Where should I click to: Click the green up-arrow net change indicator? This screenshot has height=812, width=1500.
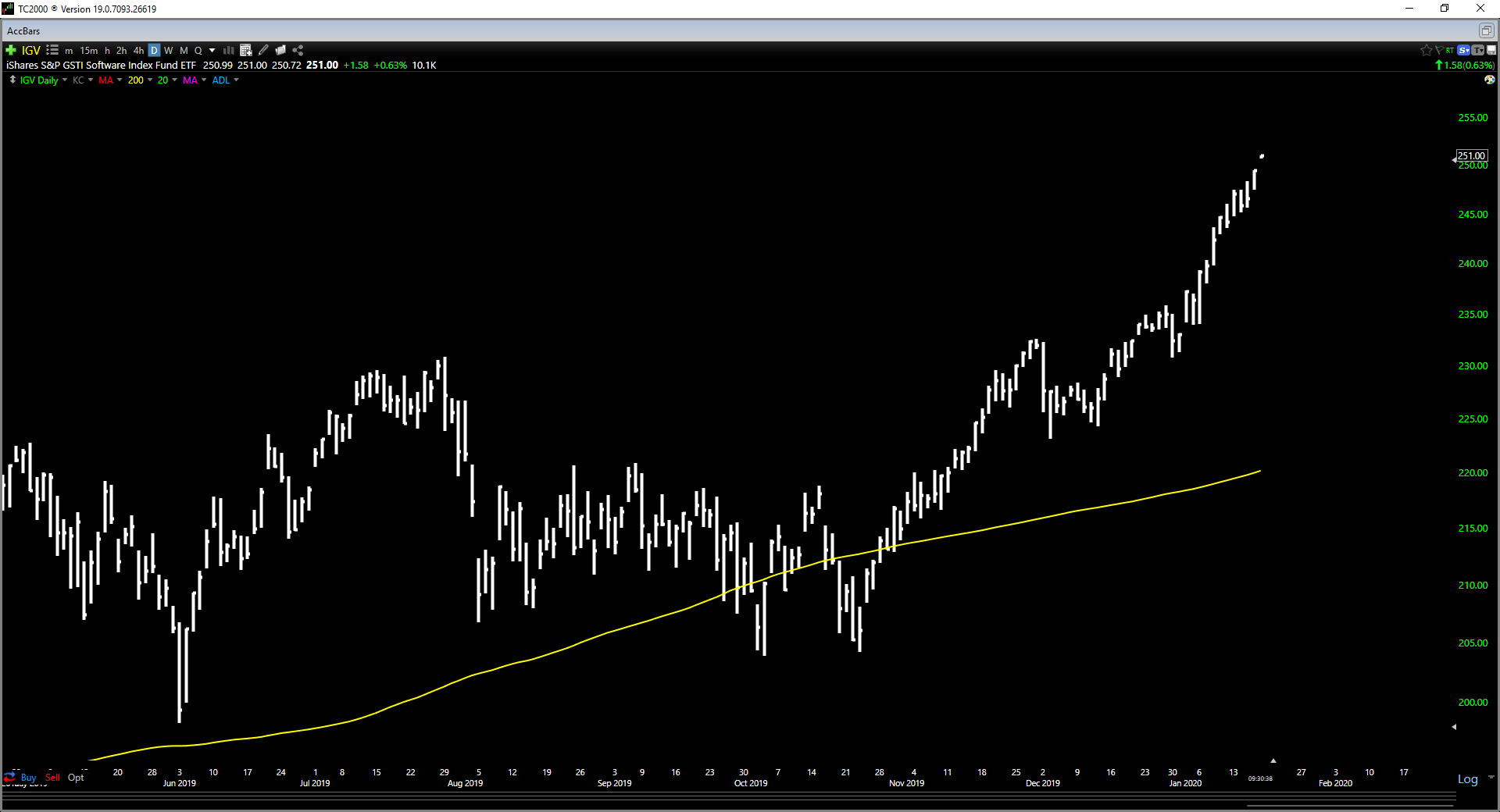[1439, 65]
